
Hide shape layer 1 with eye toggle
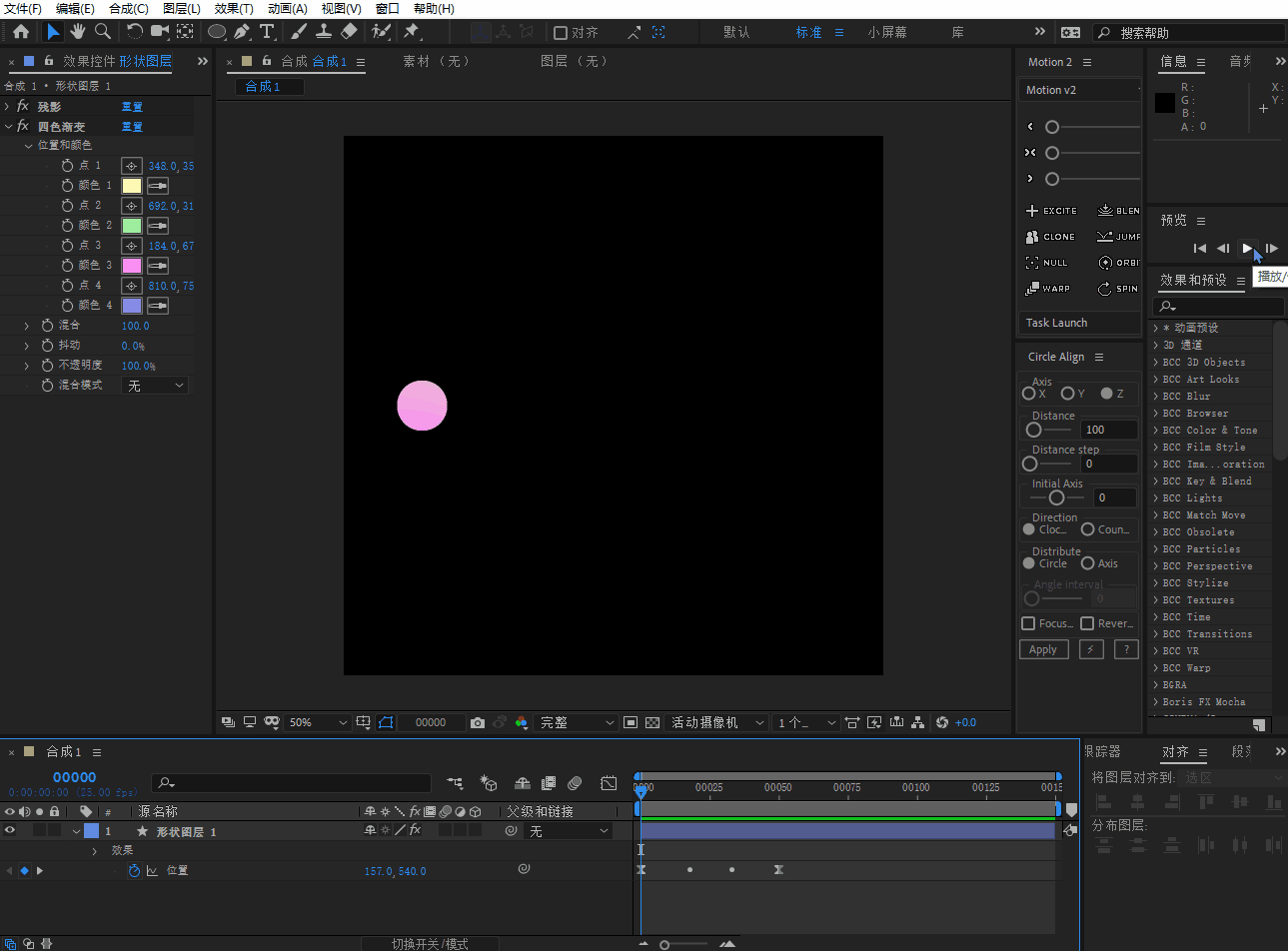(10, 830)
